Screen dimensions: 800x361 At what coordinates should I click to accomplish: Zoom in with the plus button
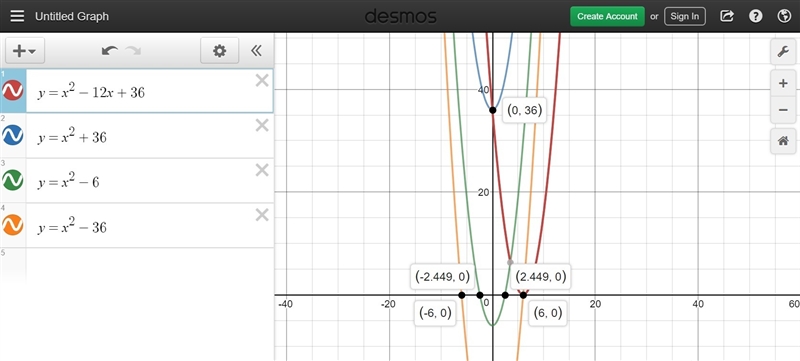[x=783, y=84]
